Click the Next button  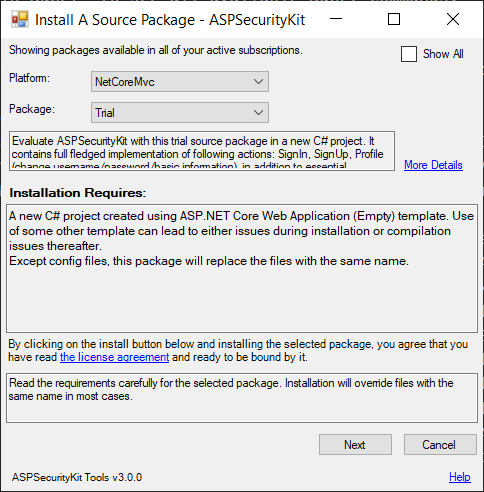coord(355,445)
